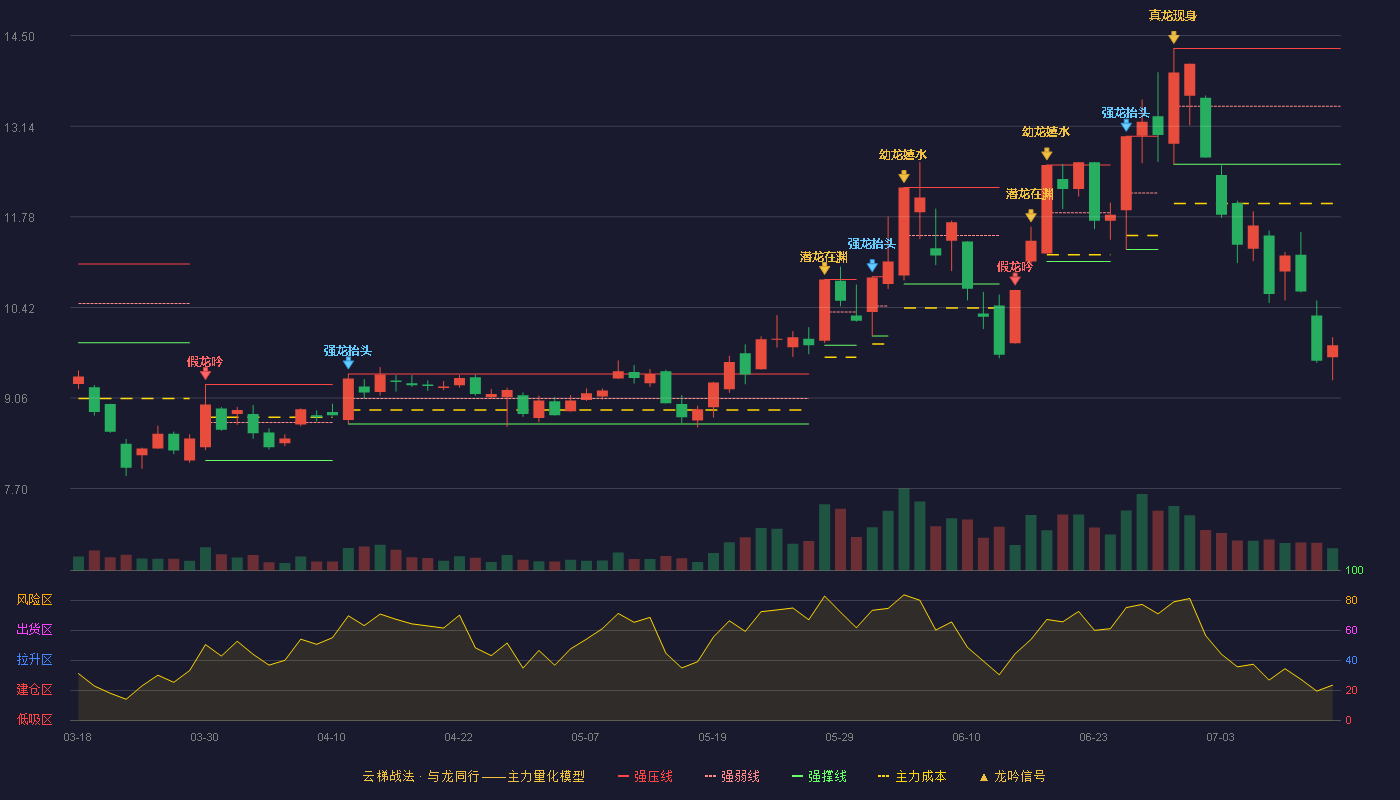Click the 拉升区 zone label
Screen dimensions: 1400x800
click(x=34, y=660)
